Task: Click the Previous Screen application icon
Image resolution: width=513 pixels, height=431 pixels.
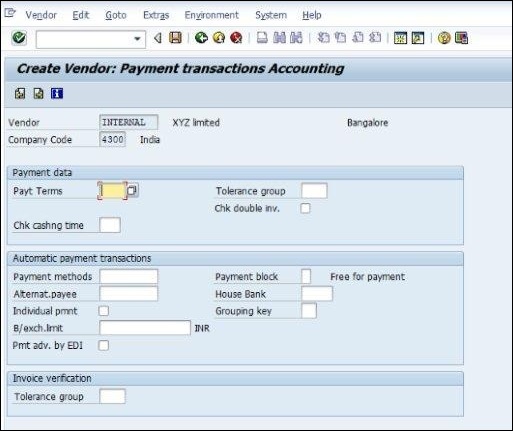Action: (x=20, y=94)
